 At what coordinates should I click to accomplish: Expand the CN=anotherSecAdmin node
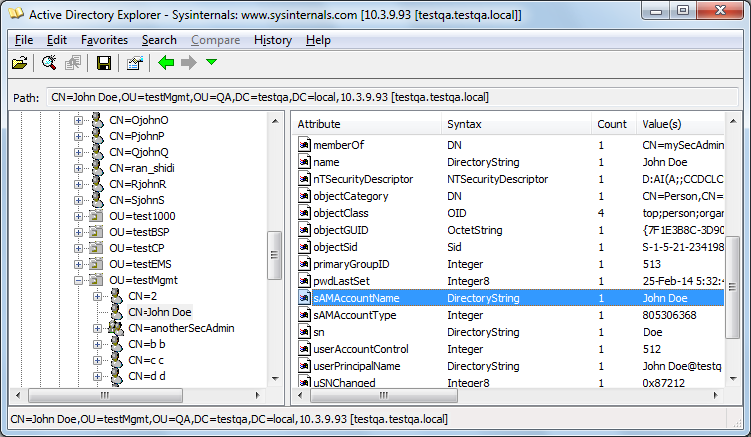98,328
